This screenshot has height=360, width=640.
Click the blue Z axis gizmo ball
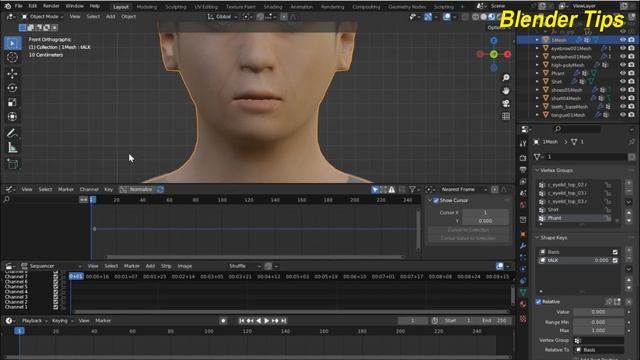point(494,40)
